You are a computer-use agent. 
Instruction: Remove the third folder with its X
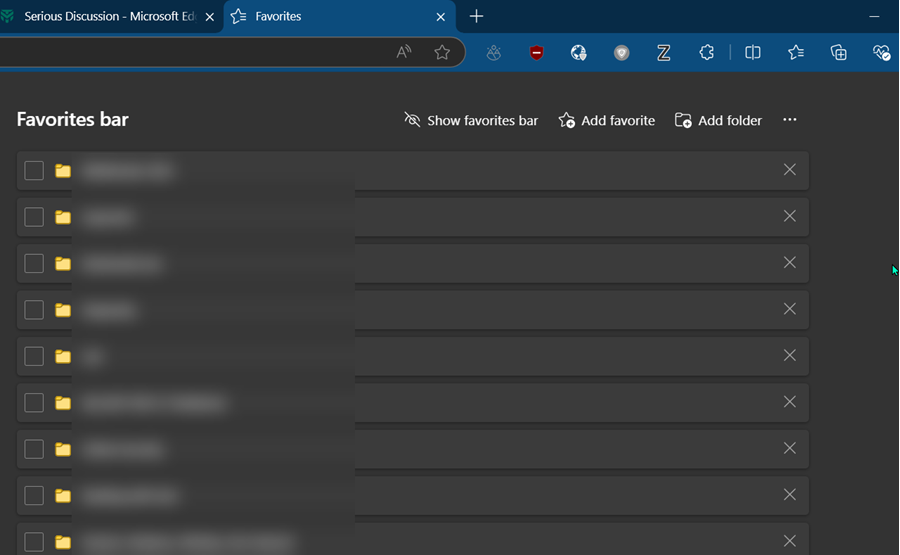[x=790, y=262]
